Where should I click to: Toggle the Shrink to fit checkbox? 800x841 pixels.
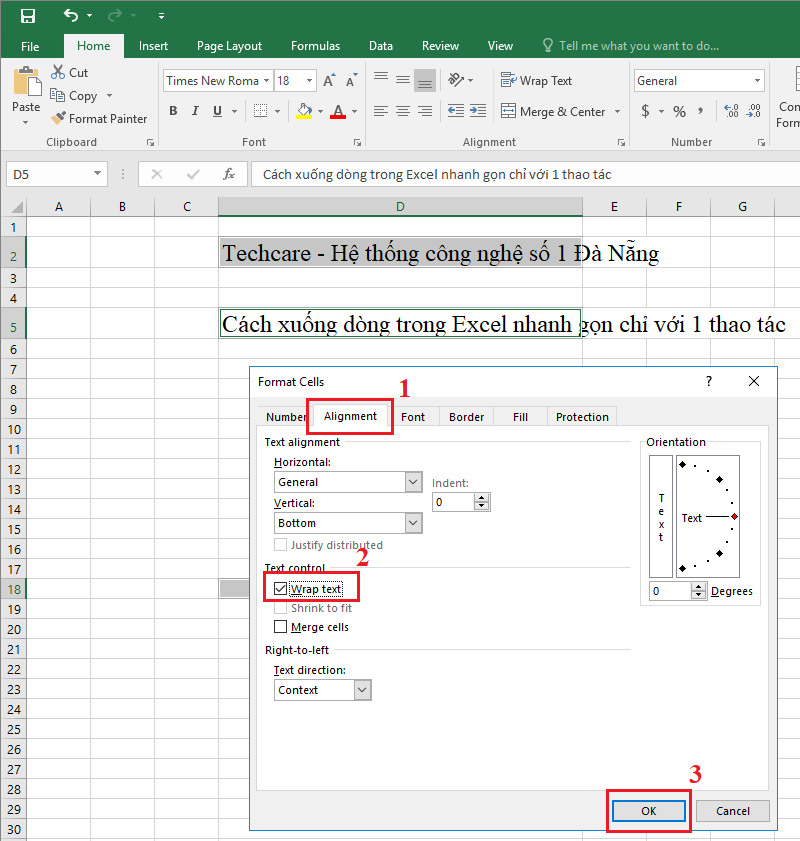280,607
